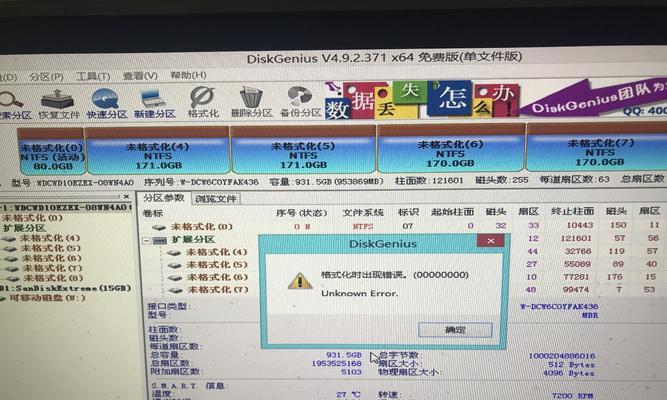Click the 卷标 column header
The width and height of the screenshot is (667, 400).
click(x=153, y=213)
